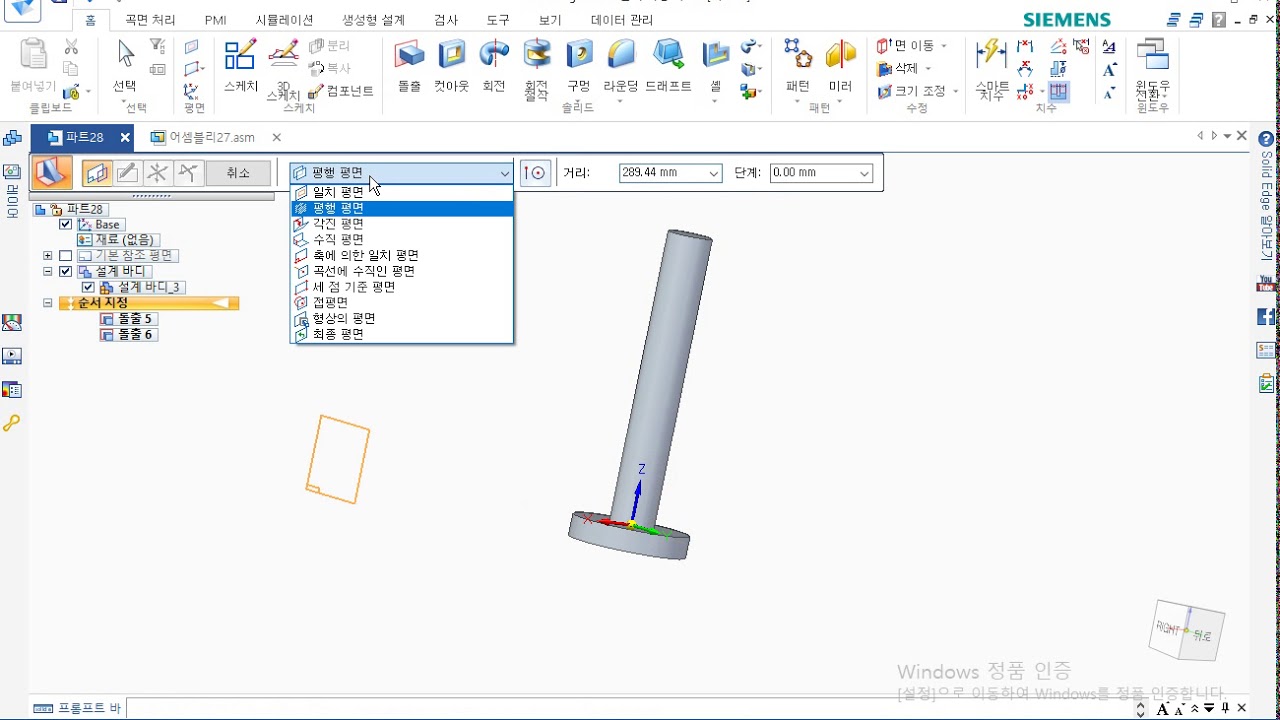Close the 파트28 document tab
This screenshot has height=720, width=1280.
click(x=125, y=138)
